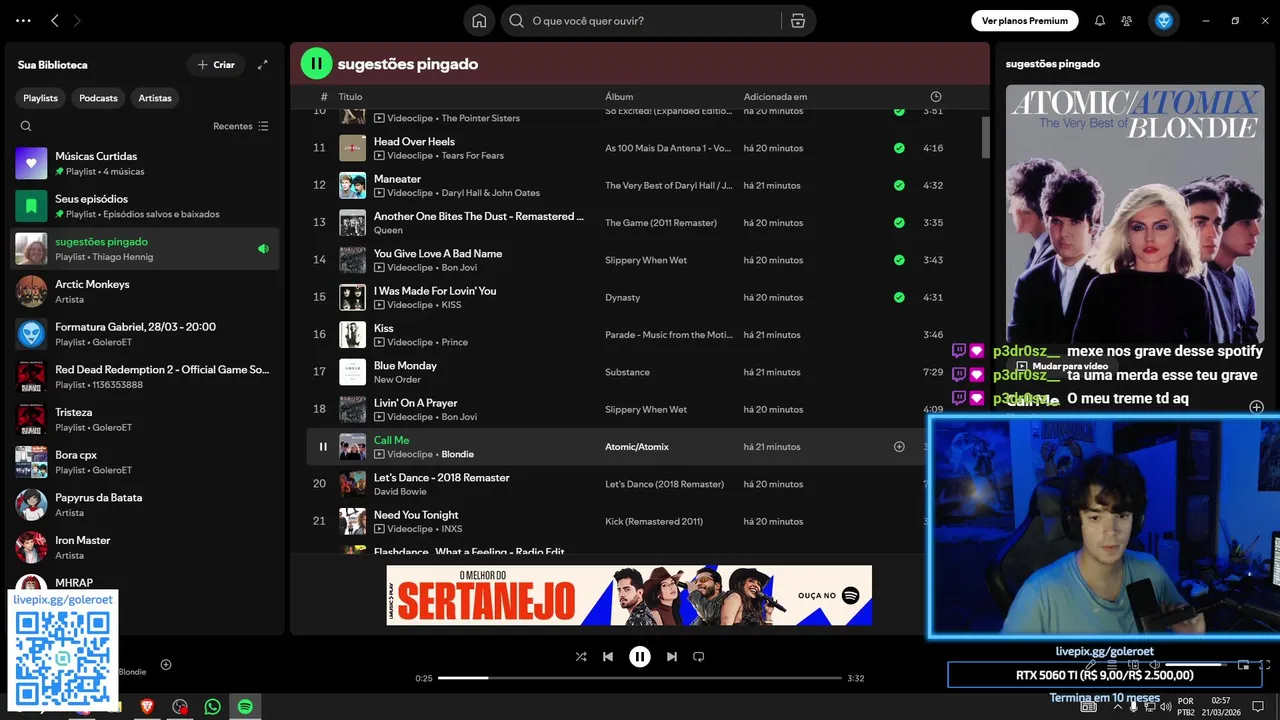Open the Blondie artist link under Call Me
Image resolution: width=1280 pixels, height=720 pixels.
[458, 454]
